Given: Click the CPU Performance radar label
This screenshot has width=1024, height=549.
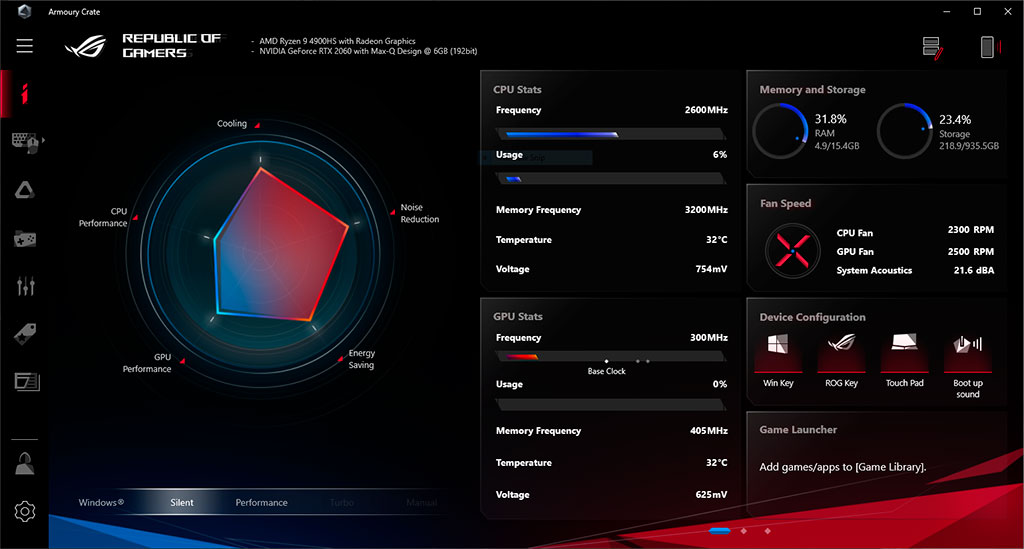Looking at the screenshot, I should coord(103,217).
